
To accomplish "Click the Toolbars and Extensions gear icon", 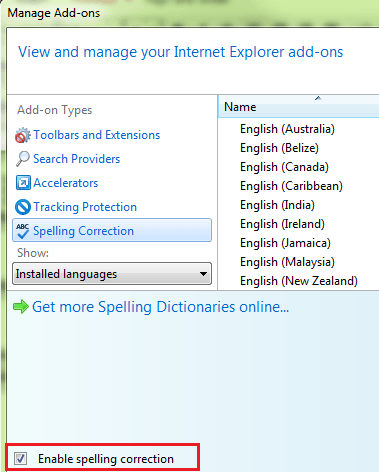I will 23,135.
